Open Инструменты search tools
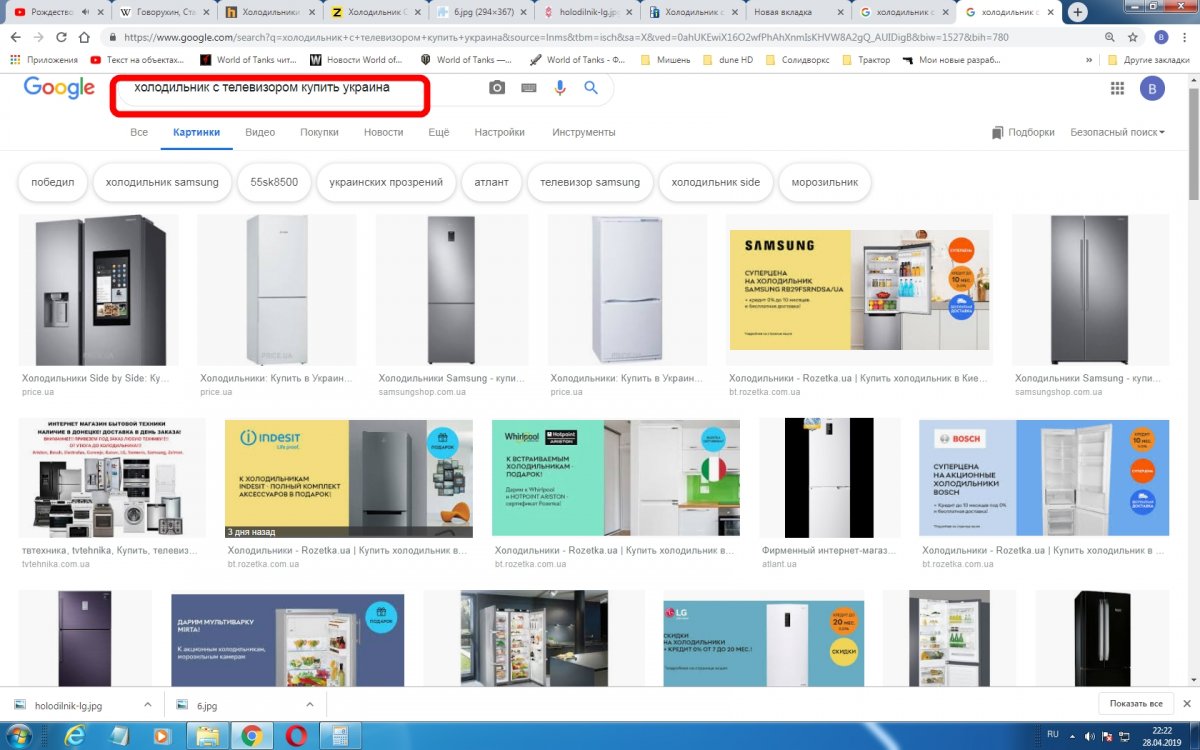The height and width of the screenshot is (750, 1200). (584, 132)
